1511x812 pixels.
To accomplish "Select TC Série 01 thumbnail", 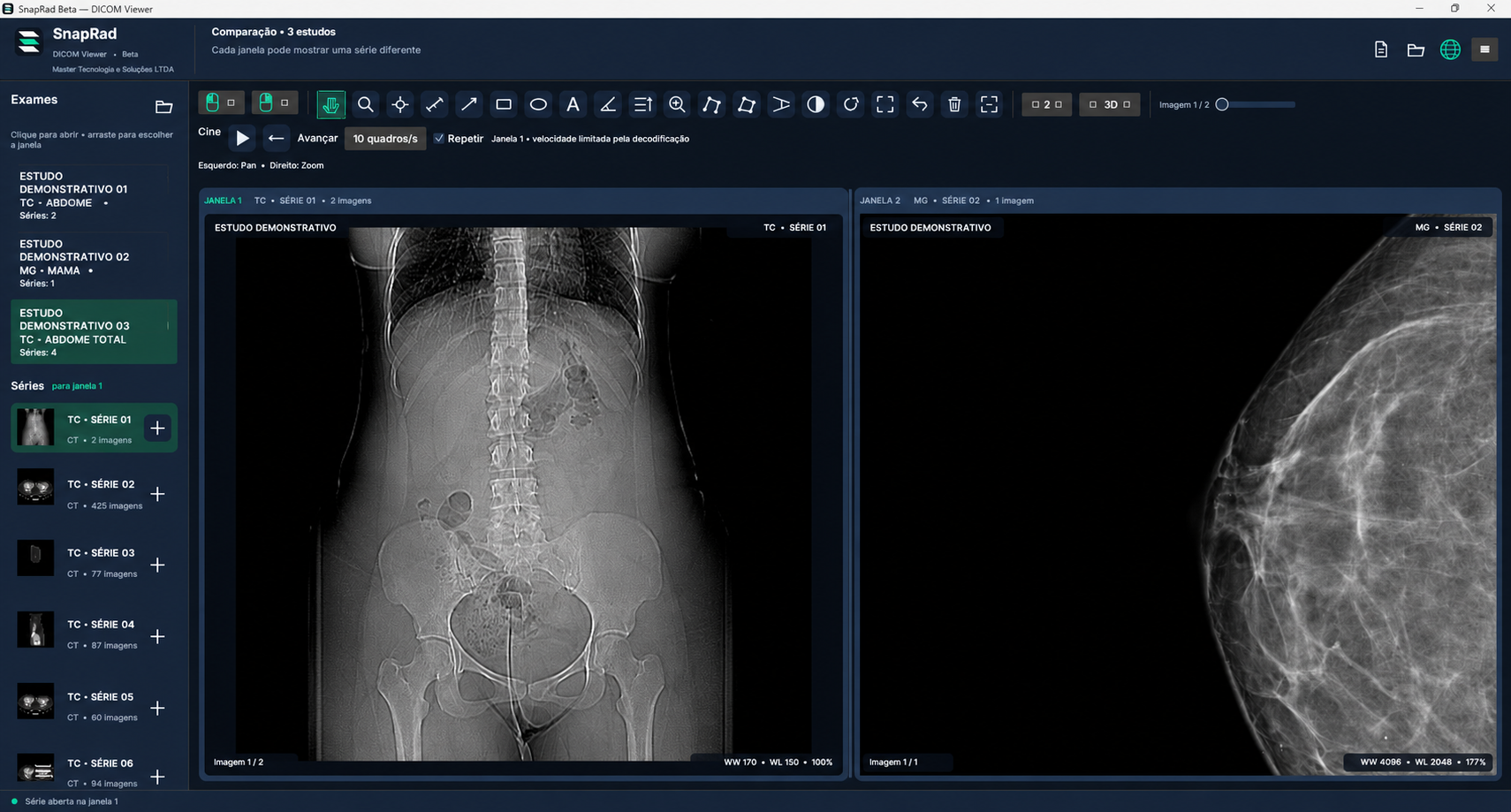I will pos(35,428).
